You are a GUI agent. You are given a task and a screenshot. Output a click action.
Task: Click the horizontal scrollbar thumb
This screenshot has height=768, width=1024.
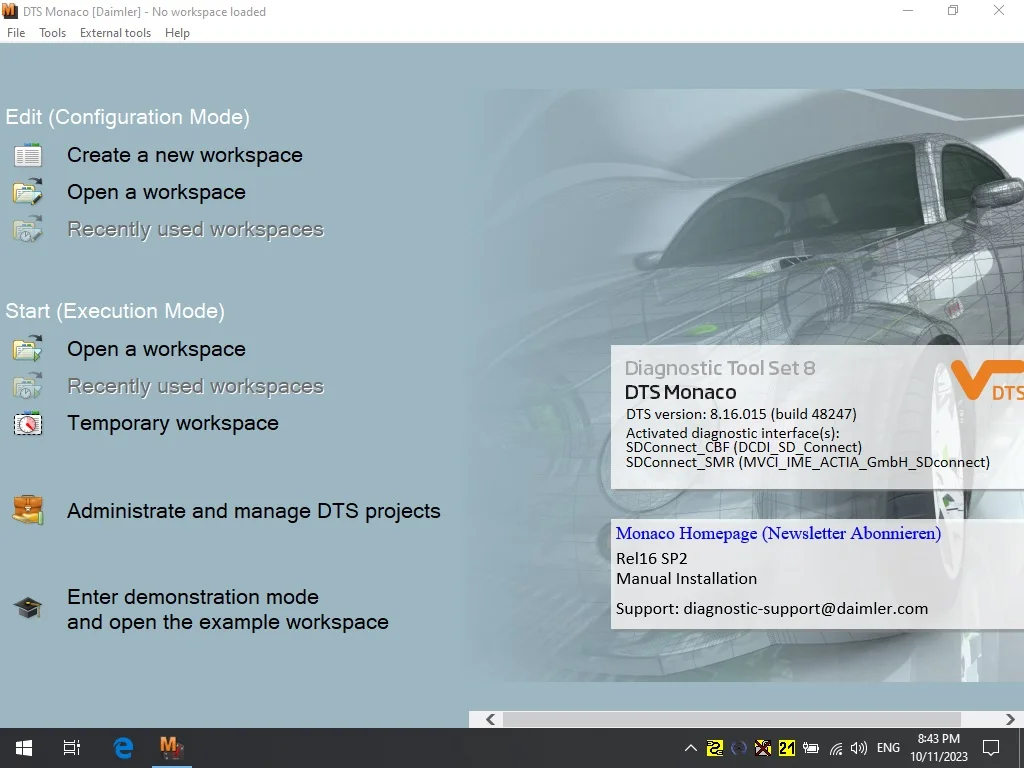[731, 719]
